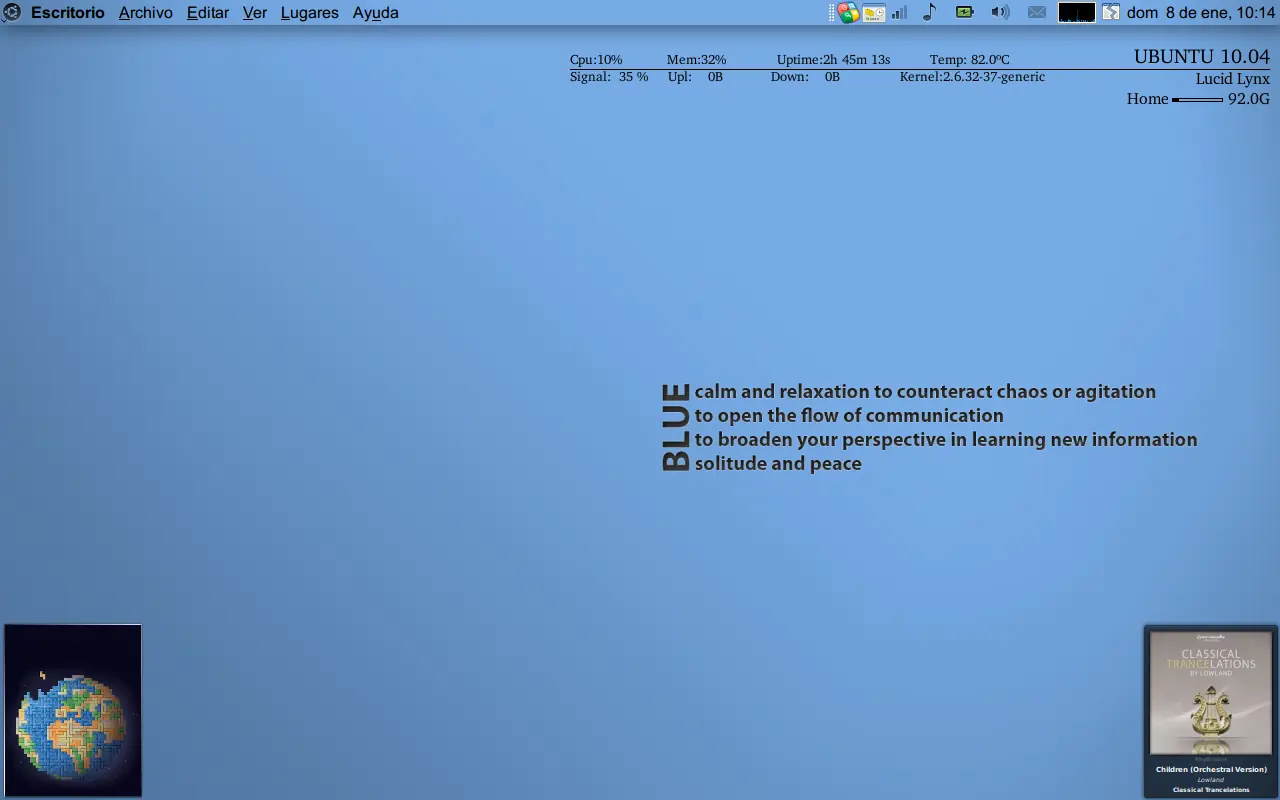Click the colorful four-square tray icon
The width and height of the screenshot is (1280, 800).
848,13
